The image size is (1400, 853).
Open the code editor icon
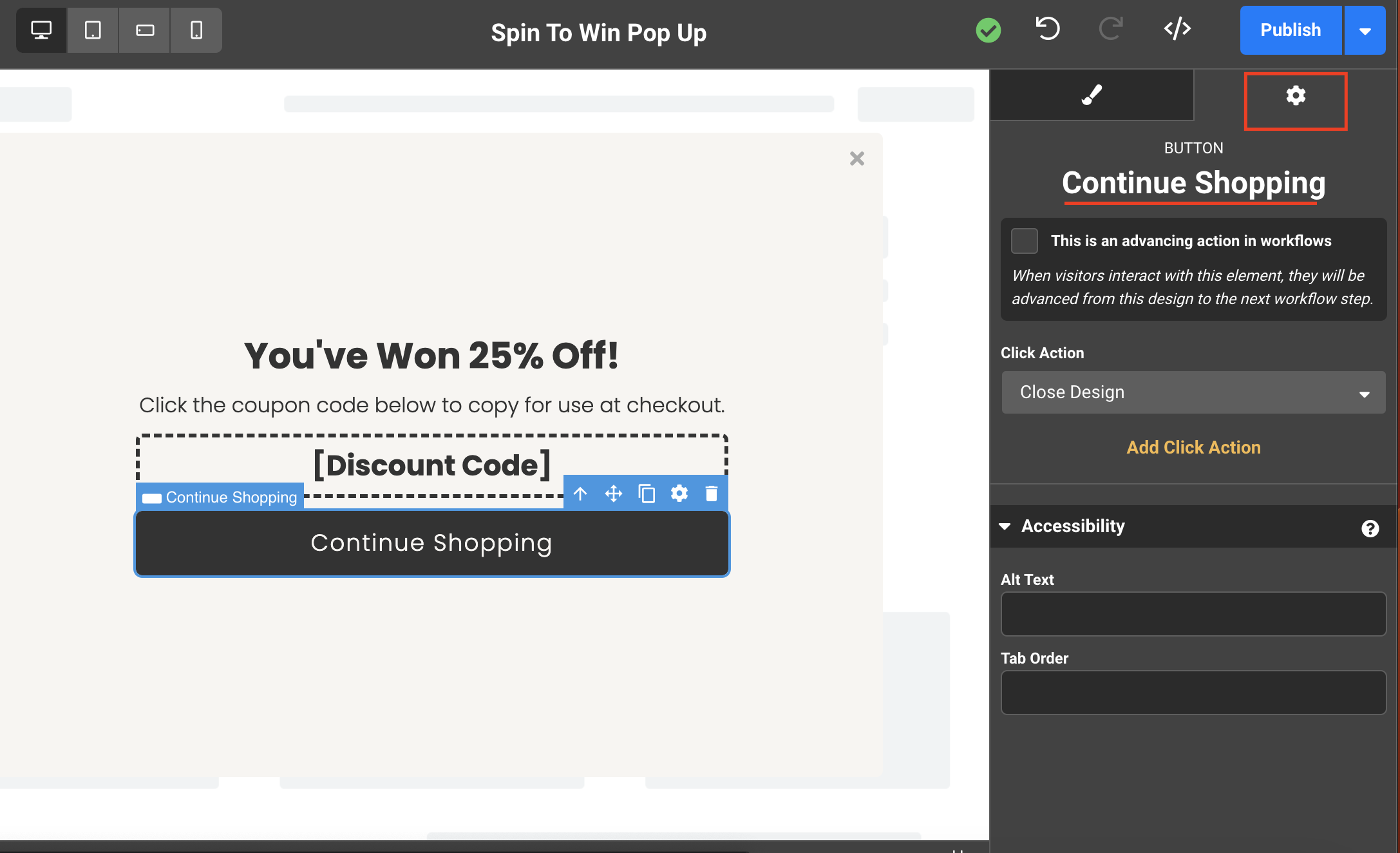click(1177, 29)
